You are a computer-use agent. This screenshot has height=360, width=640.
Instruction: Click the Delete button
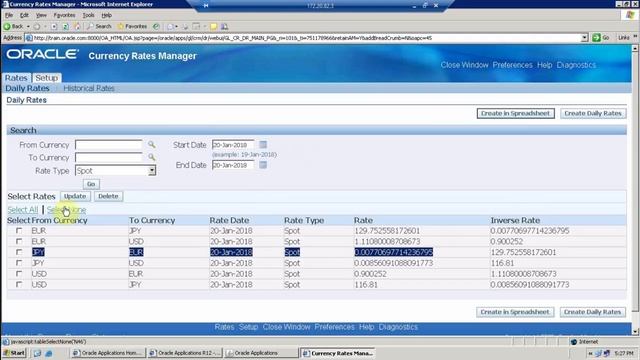click(108, 196)
